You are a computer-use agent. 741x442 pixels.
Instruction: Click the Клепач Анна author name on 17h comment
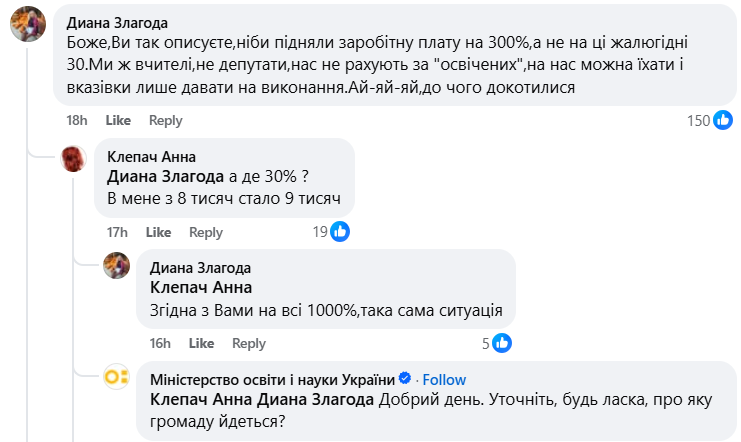[151, 157]
